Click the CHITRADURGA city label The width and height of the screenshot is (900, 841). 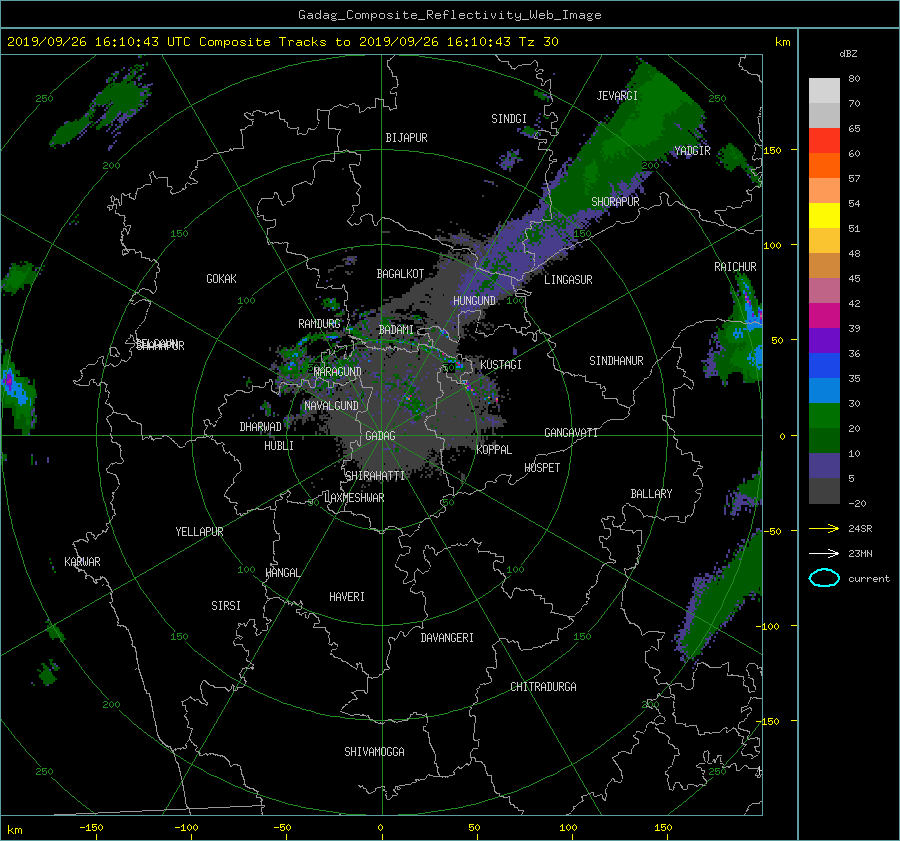(x=544, y=687)
